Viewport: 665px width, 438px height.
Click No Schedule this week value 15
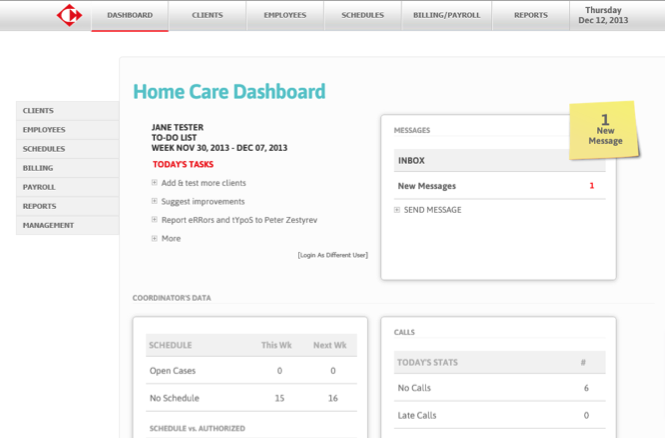tap(279, 398)
